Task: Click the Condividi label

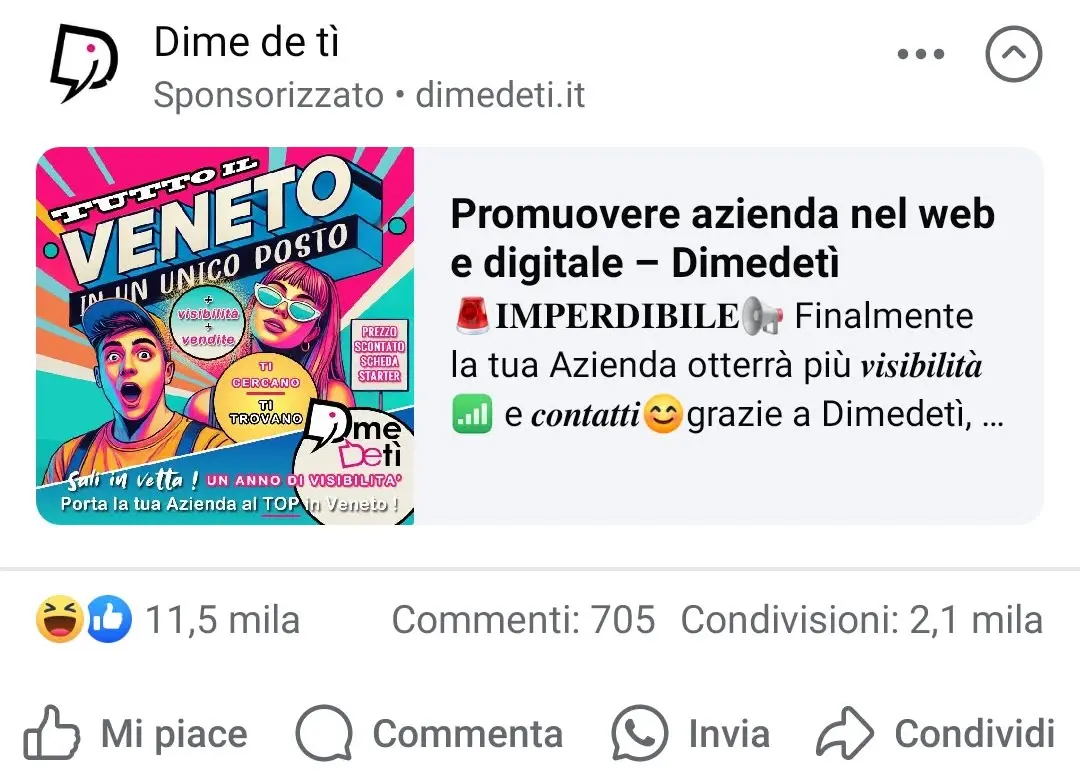Action: click(x=975, y=733)
